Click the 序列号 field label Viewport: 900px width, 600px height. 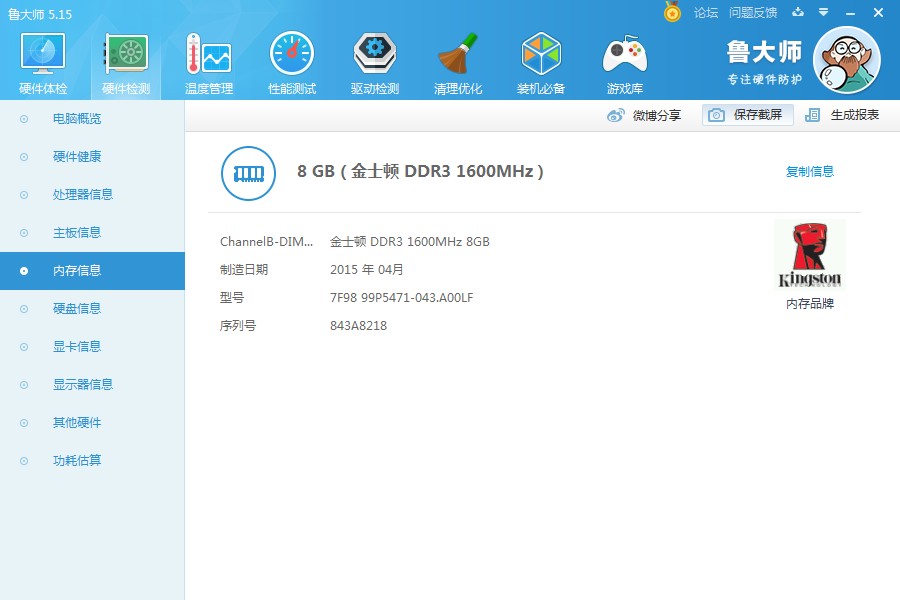click(x=238, y=326)
